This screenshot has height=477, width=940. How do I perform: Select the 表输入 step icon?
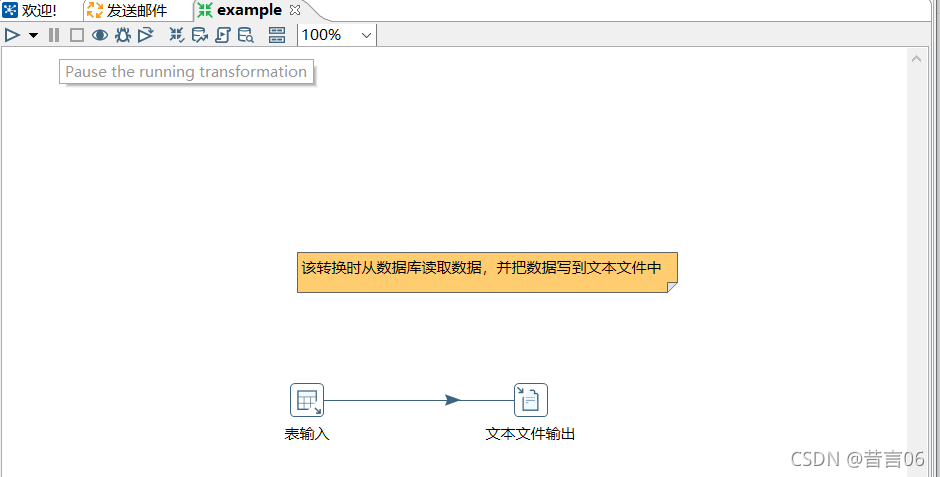pos(307,400)
